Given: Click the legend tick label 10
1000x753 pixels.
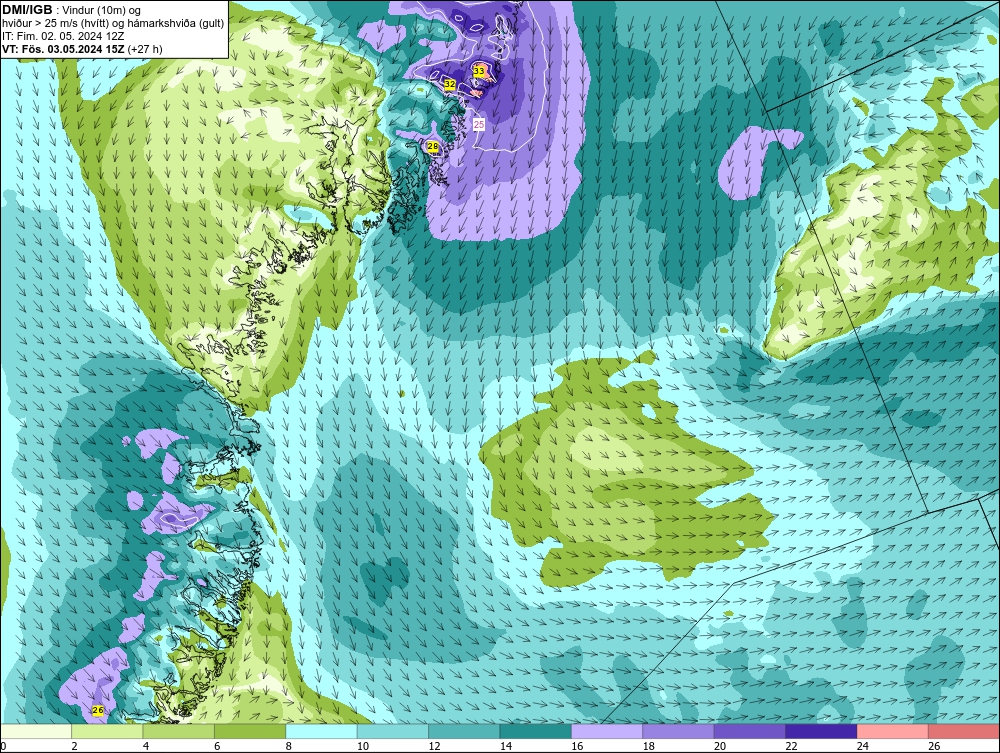Looking at the screenshot, I should (x=363, y=746).
